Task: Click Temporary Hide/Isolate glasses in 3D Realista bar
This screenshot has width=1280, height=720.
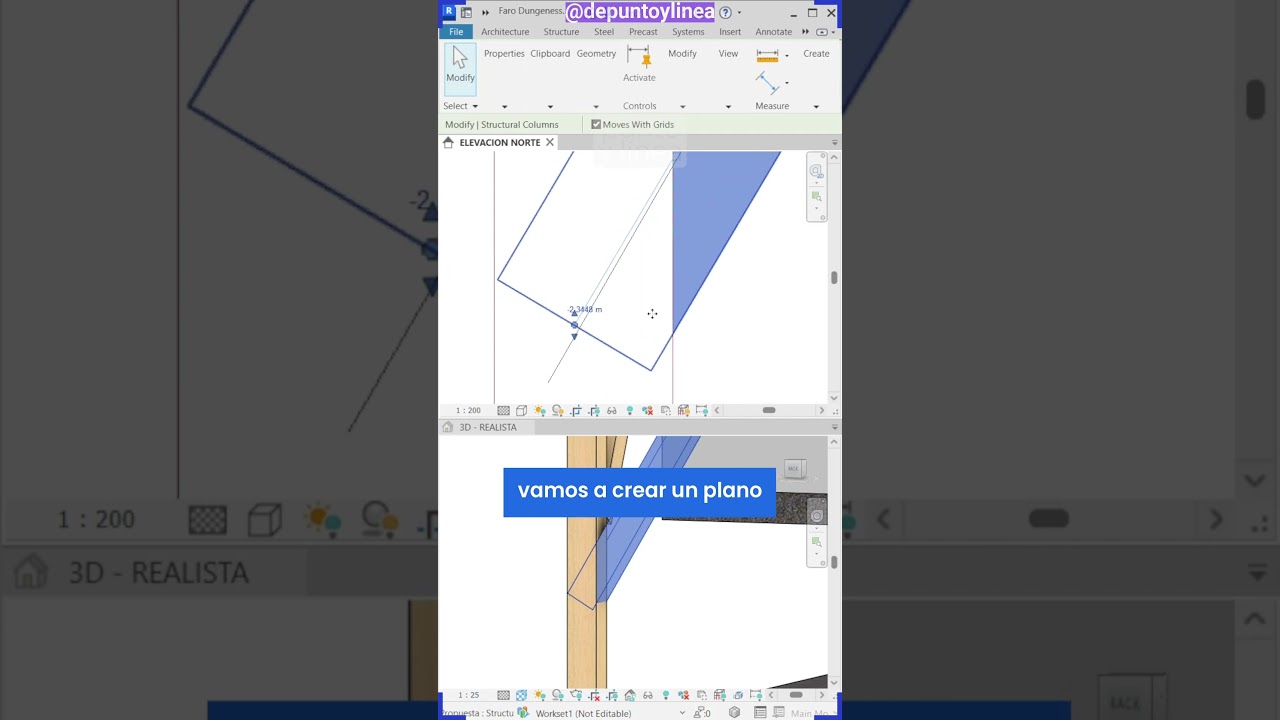Action: tap(648, 695)
